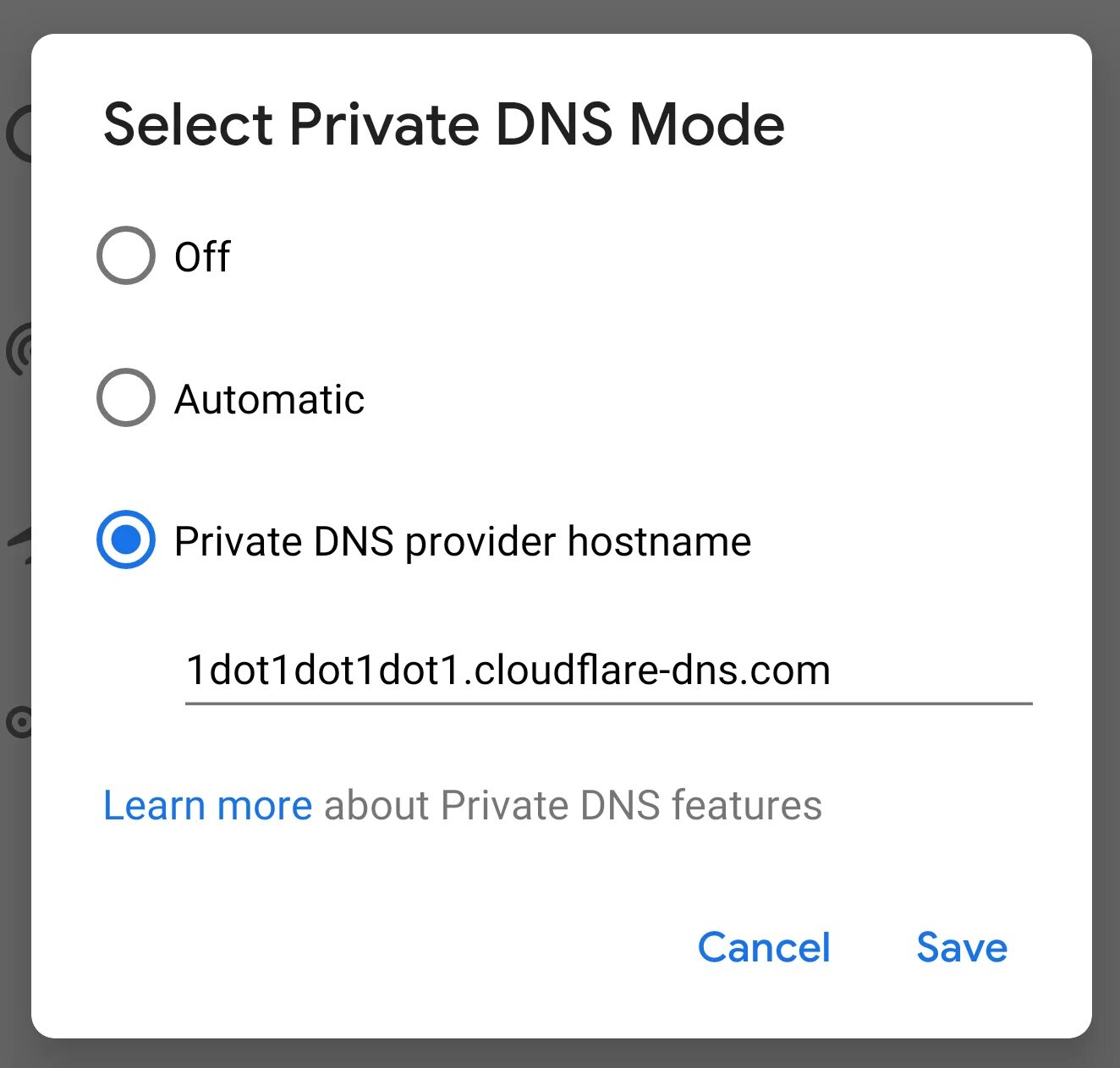Click the partially hidden target-shaped icon behind dialog
The height and width of the screenshot is (1068, 1120).
tap(19, 723)
